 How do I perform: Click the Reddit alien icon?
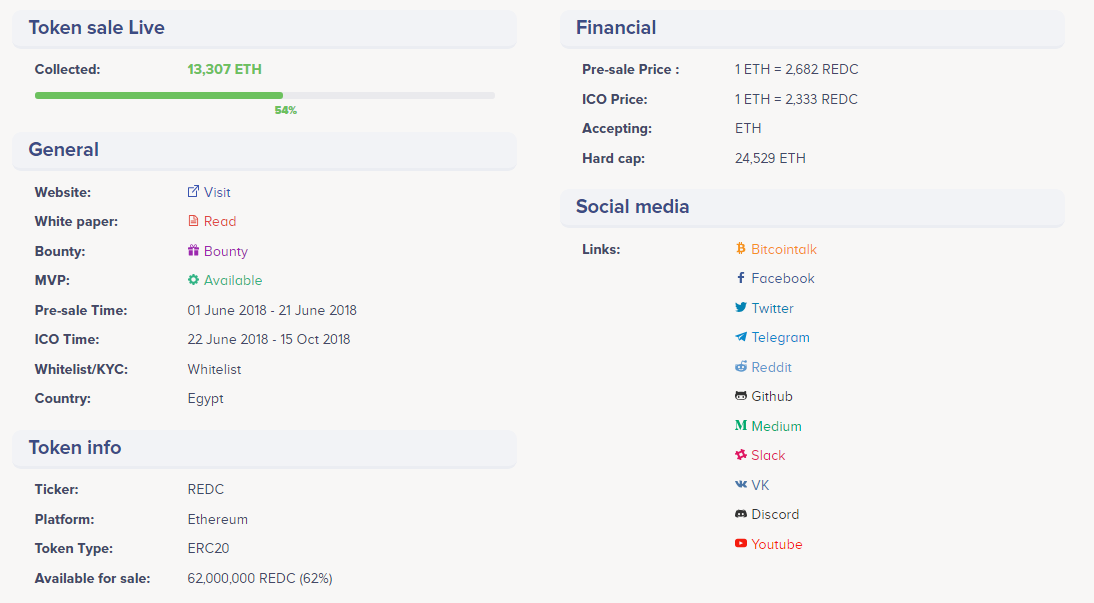(741, 366)
